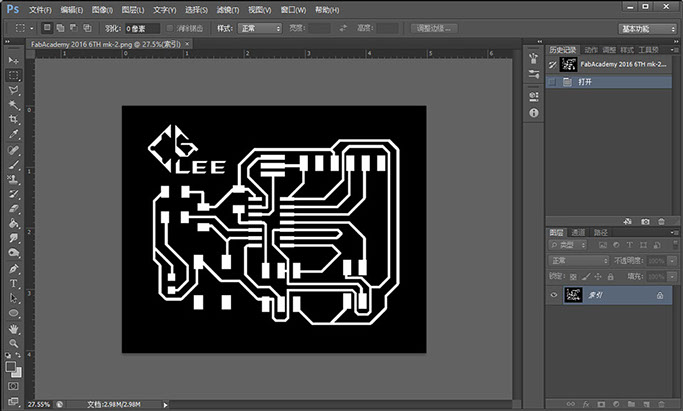
Task: Select the Hand tool
Action: 14,329
